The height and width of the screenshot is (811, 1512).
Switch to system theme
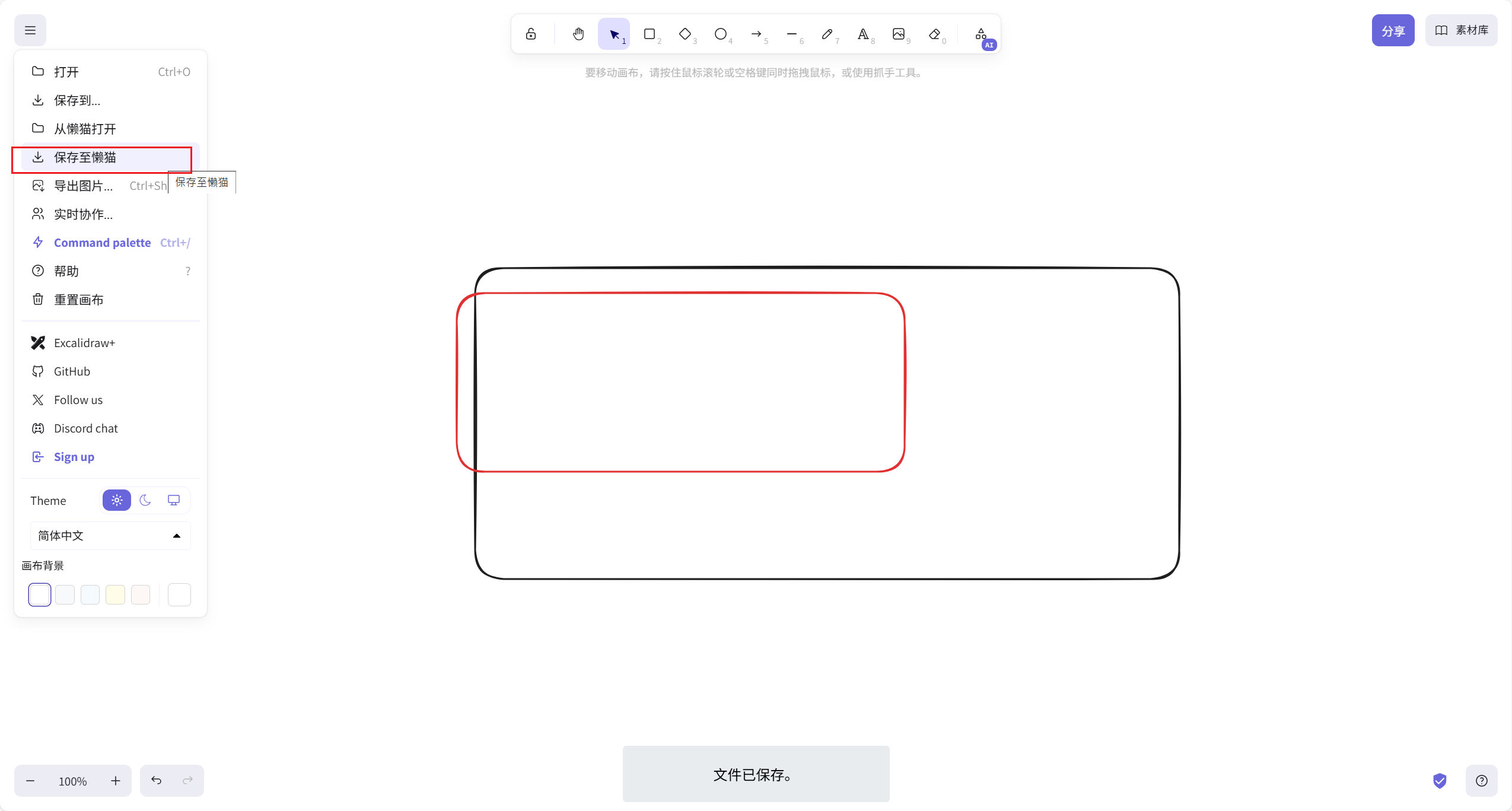point(174,500)
